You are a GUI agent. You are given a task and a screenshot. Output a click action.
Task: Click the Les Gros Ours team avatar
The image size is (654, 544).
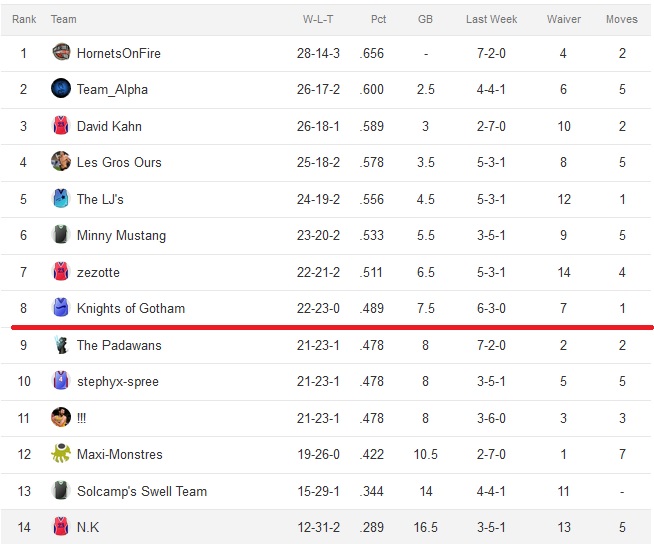tap(61, 161)
